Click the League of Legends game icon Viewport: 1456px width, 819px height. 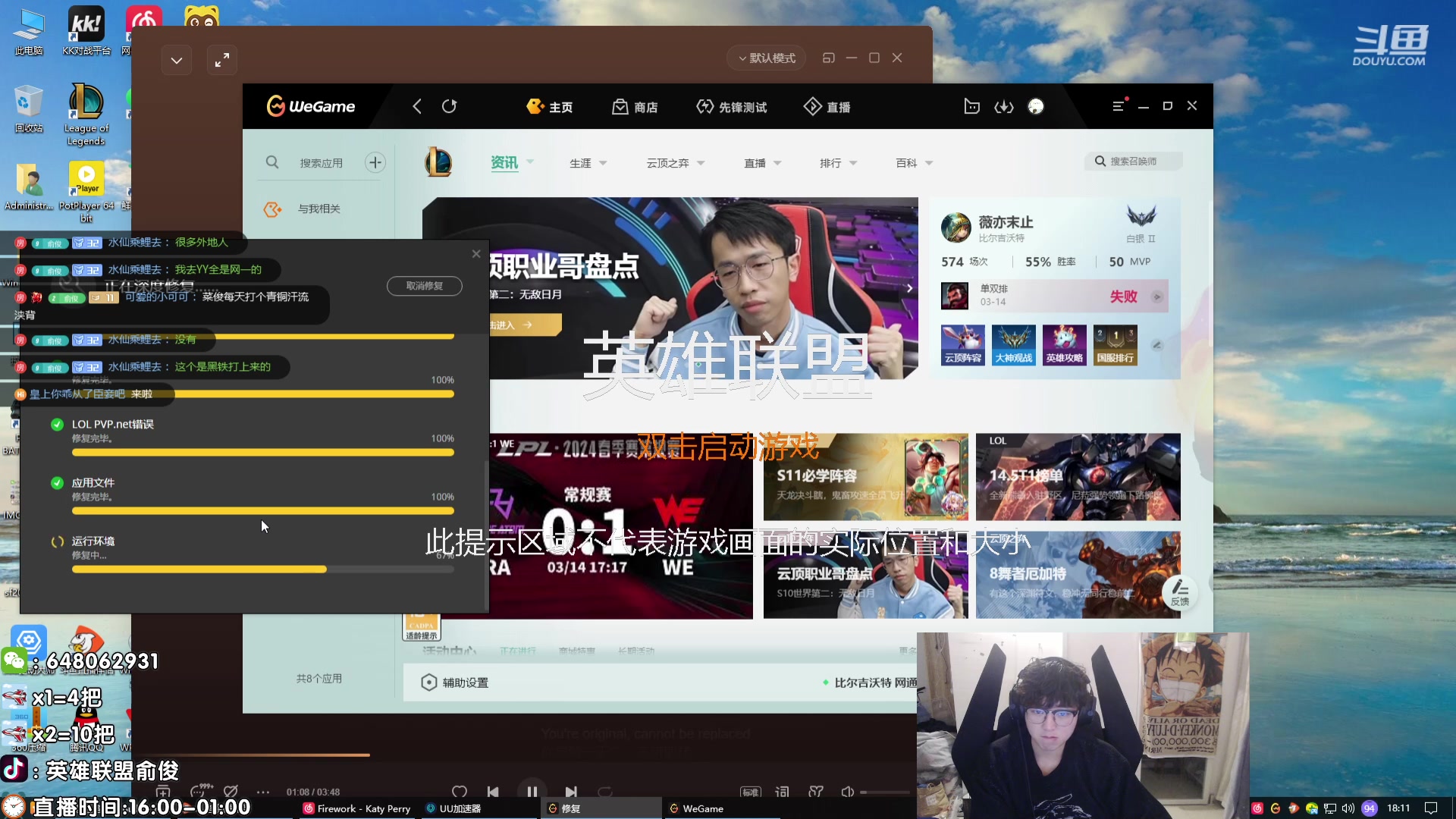point(438,162)
